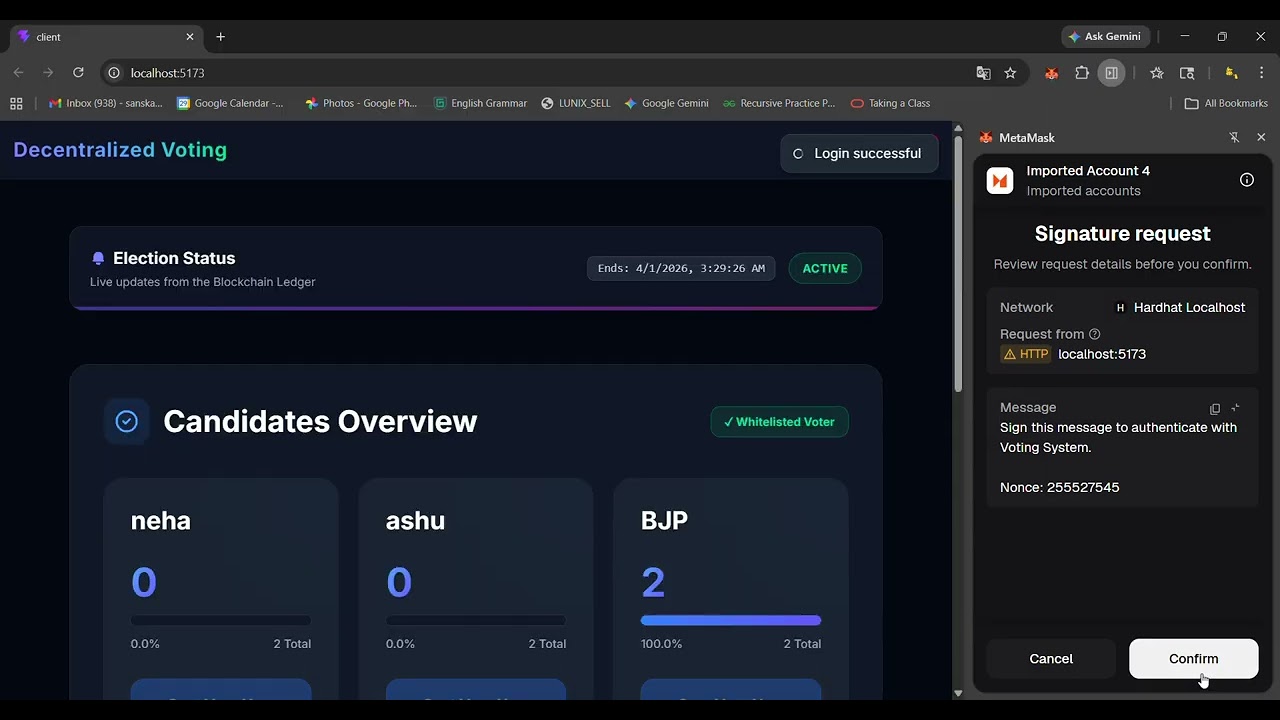Open the Inbox Gmail bookmark
The height and width of the screenshot is (720, 1280).
tap(106, 103)
